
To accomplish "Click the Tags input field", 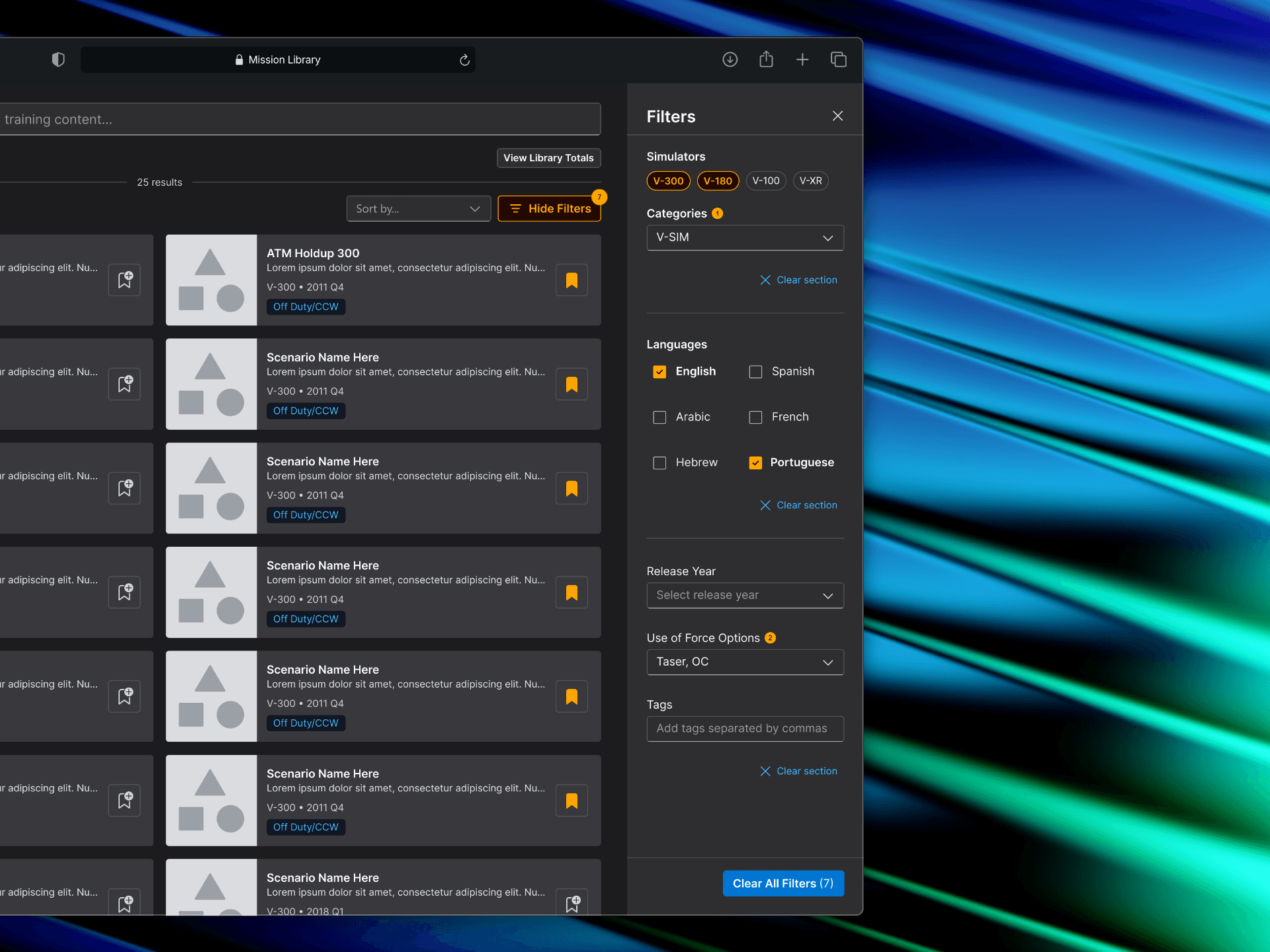I will (745, 729).
